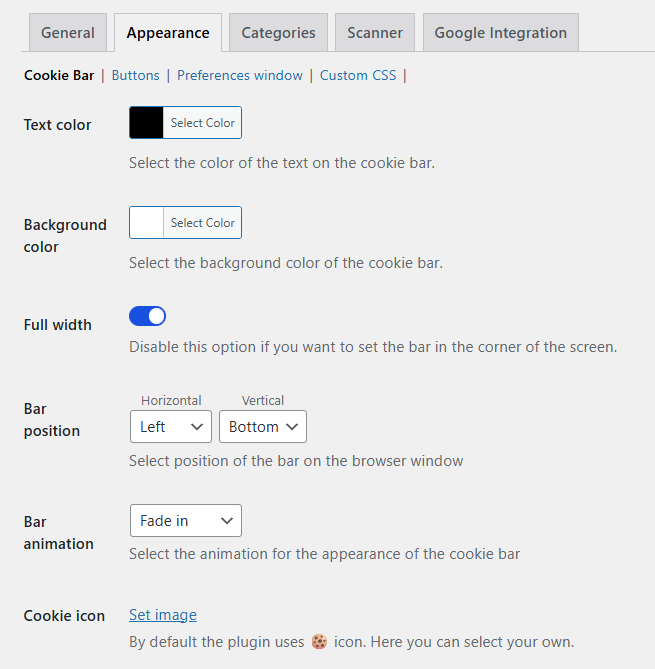Open the Scanner tab
Image resolution: width=655 pixels, height=669 pixels.
click(x=375, y=32)
